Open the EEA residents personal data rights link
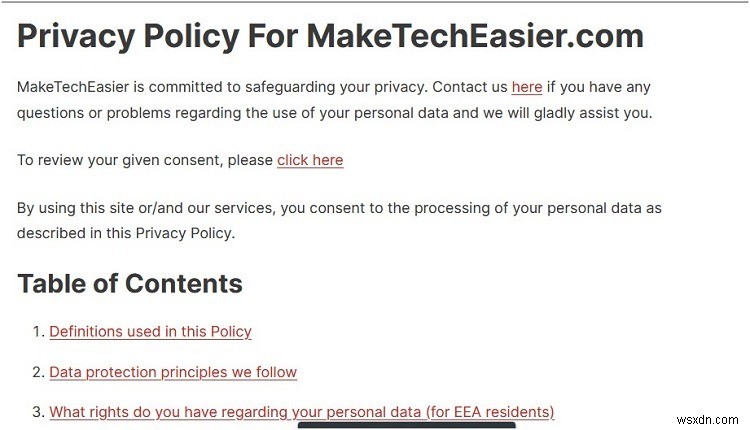The height and width of the screenshot is (430, 750). pos(301,412)
